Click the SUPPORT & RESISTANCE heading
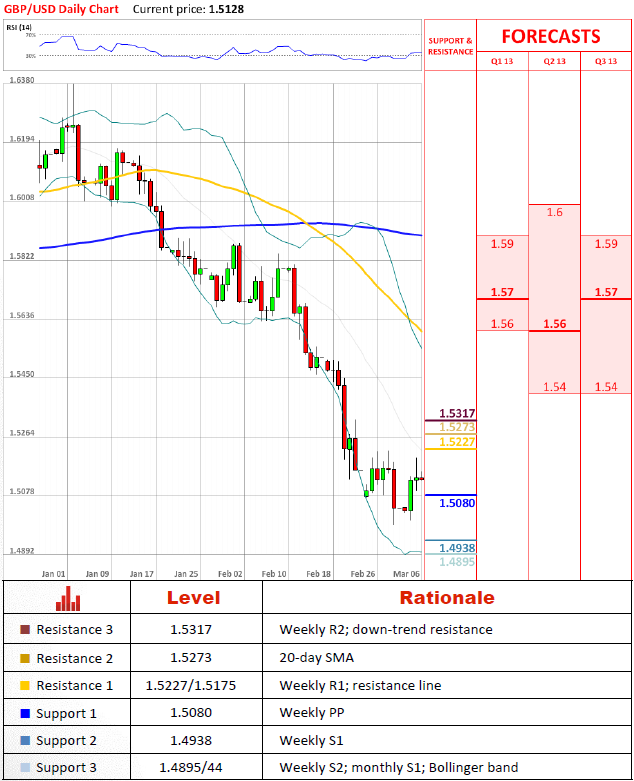 point(451,46)
